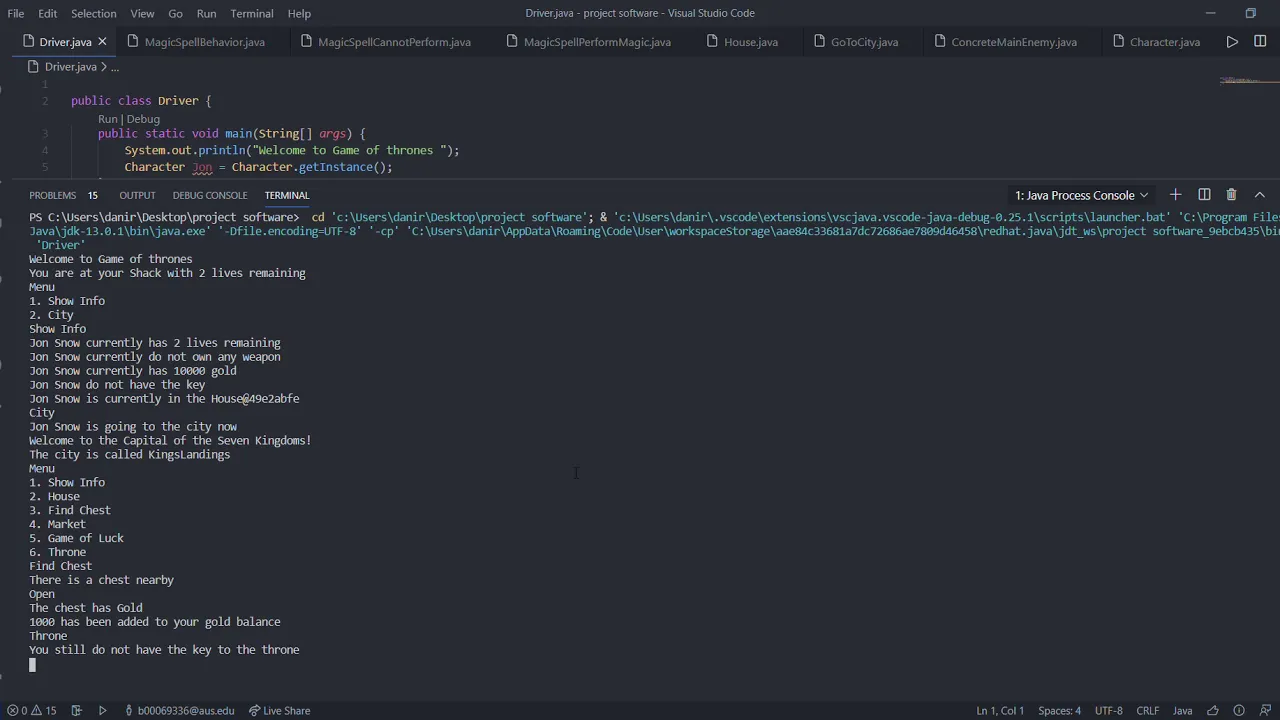Open the Selection menu
This screenshot has width=1280, height=720.
click(x=93, y=13)
